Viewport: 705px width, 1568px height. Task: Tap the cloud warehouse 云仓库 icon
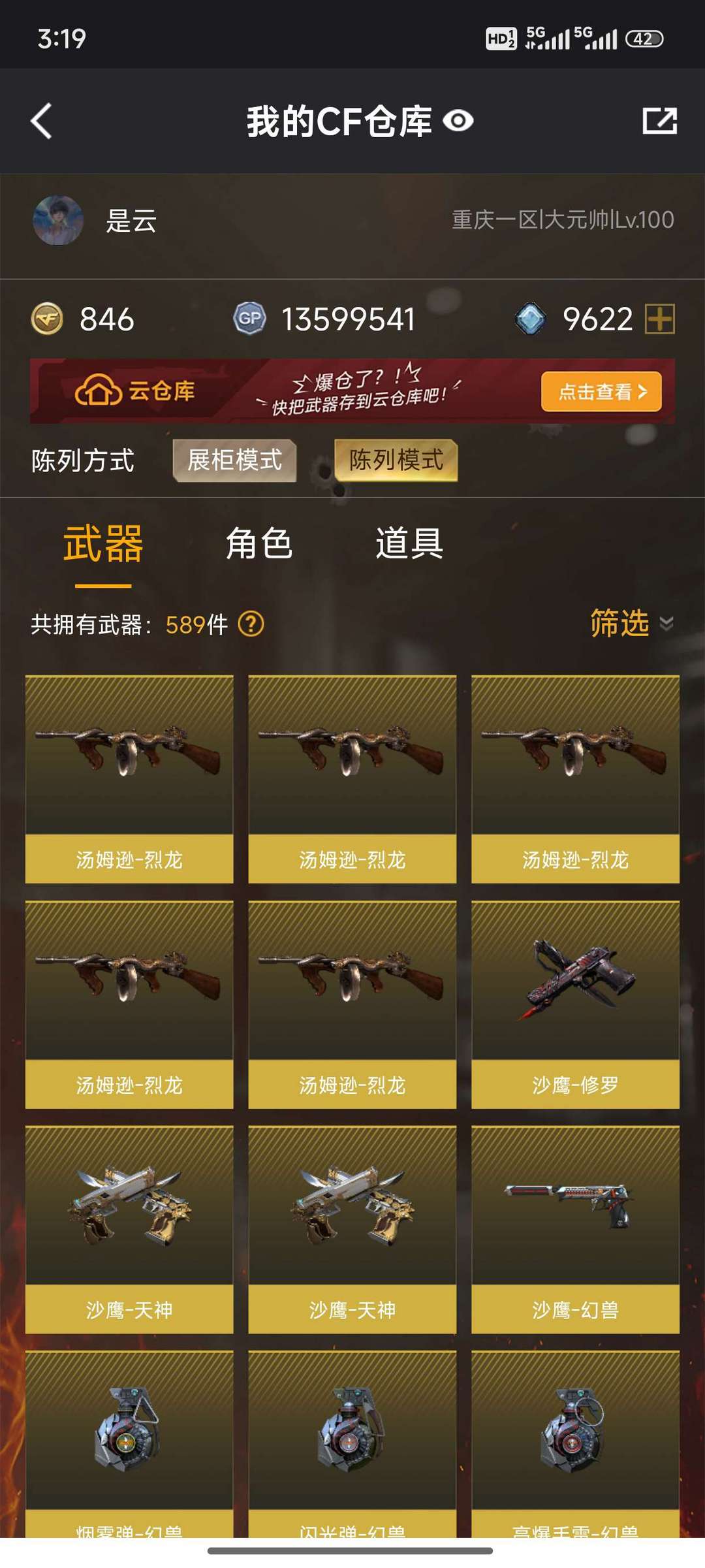[x=98, y=391]
